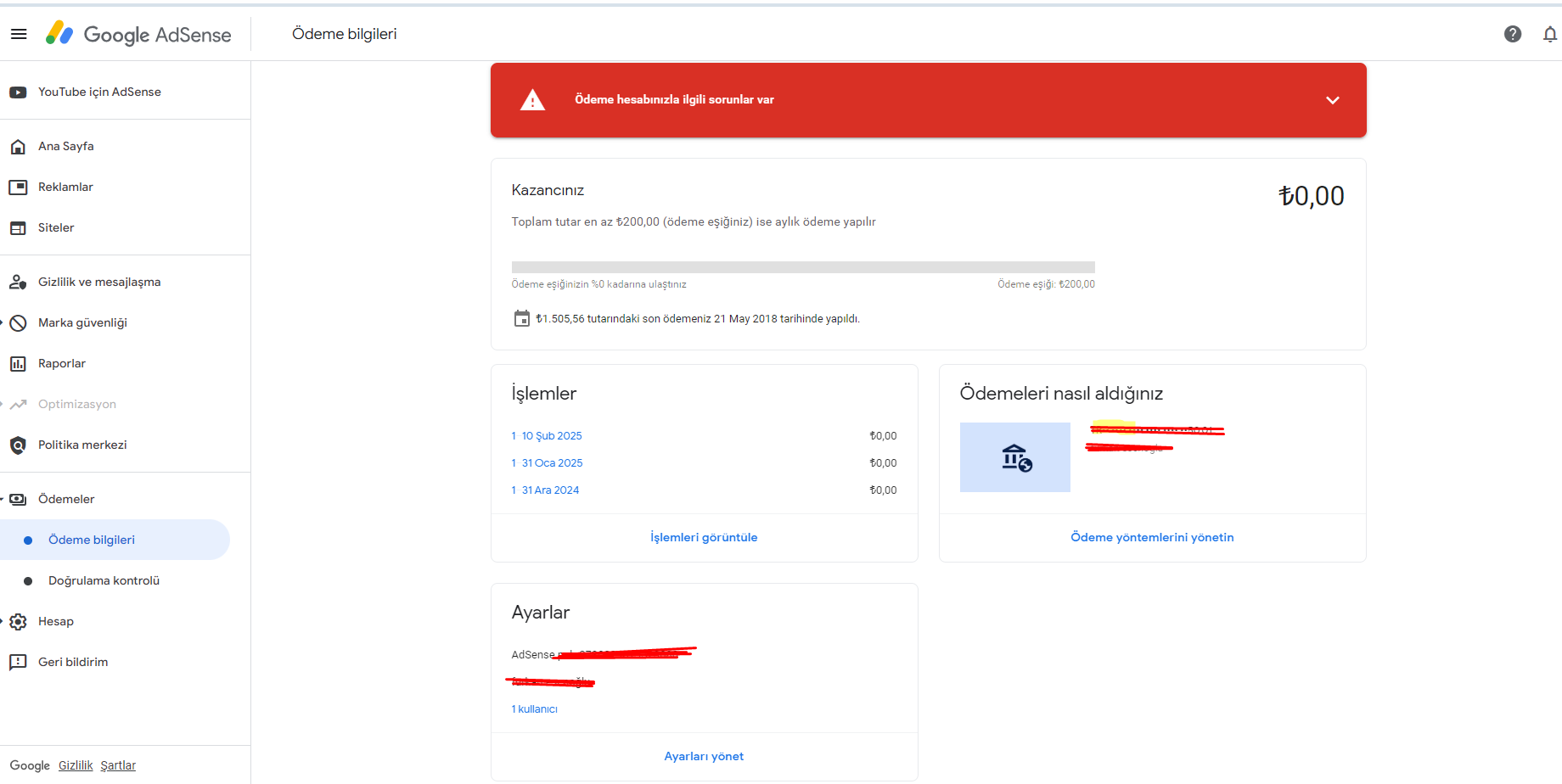This screenshot has height=784, width=1562.
Task: Click the YouTube play icon in sidebar
Action: pyautogui.click(x=18, y=92)
